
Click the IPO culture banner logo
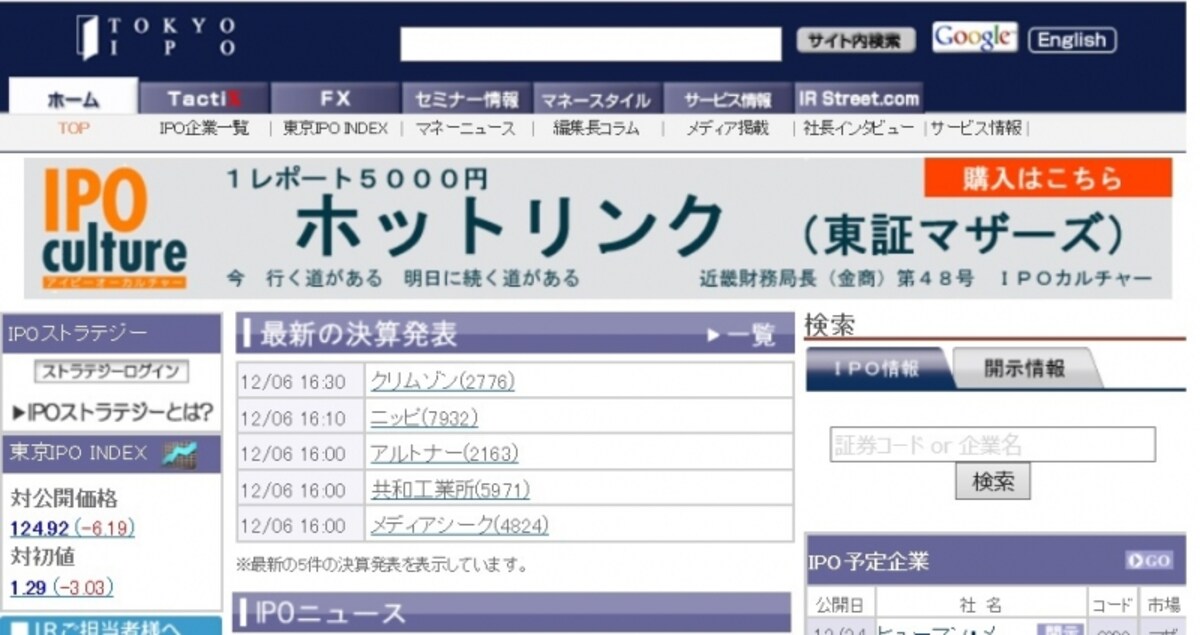coord(113,228)
